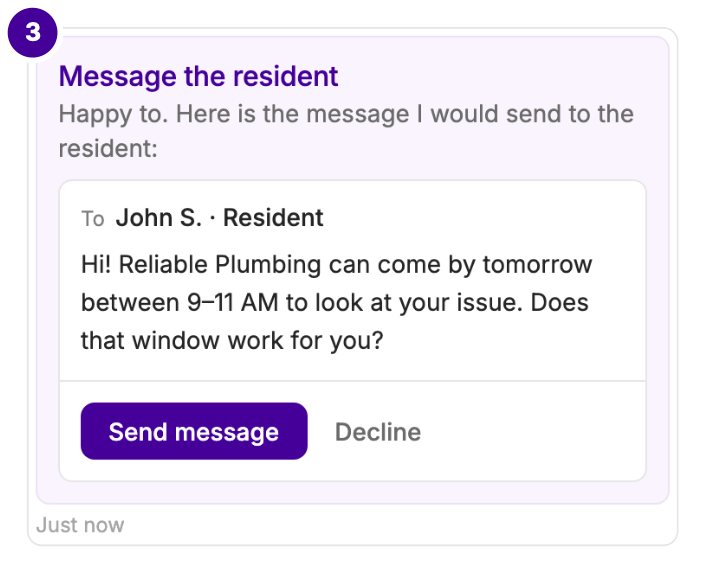
Task: Click the 'Just now' timestamp
Action: point(80,525)
